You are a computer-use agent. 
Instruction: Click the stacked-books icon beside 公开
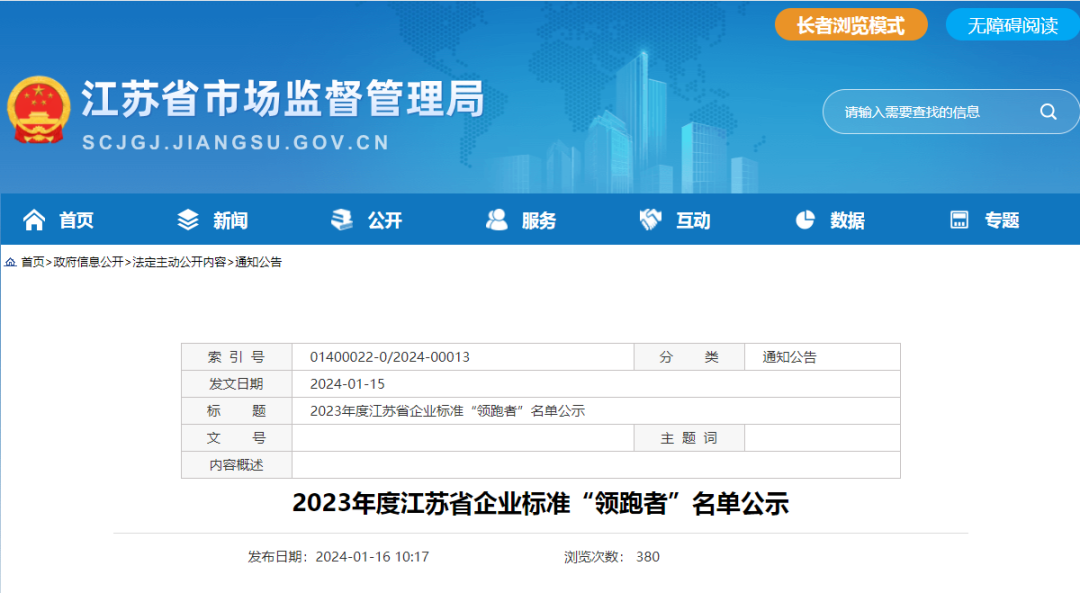click(343, 220)
